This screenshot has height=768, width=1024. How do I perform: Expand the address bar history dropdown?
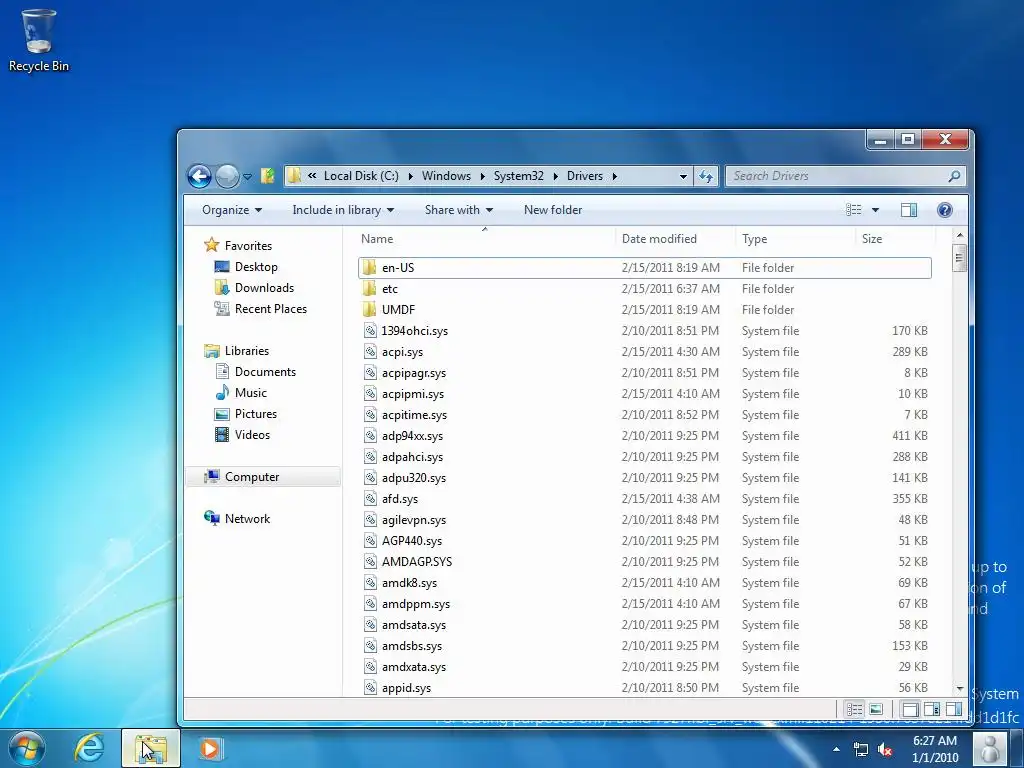pos(683,176)
